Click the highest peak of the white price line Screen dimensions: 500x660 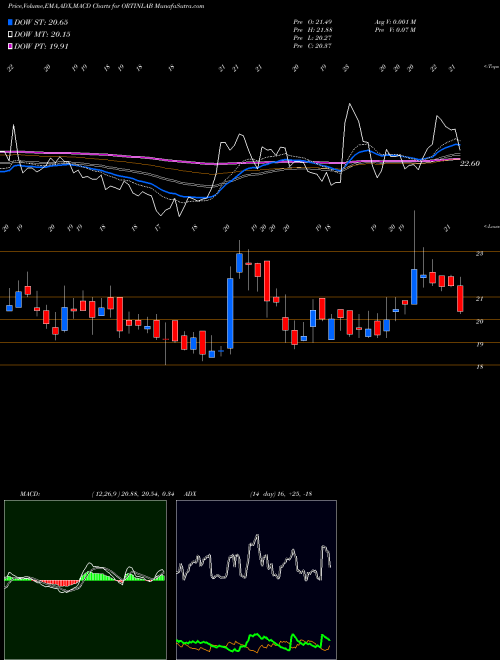[349, 104]
